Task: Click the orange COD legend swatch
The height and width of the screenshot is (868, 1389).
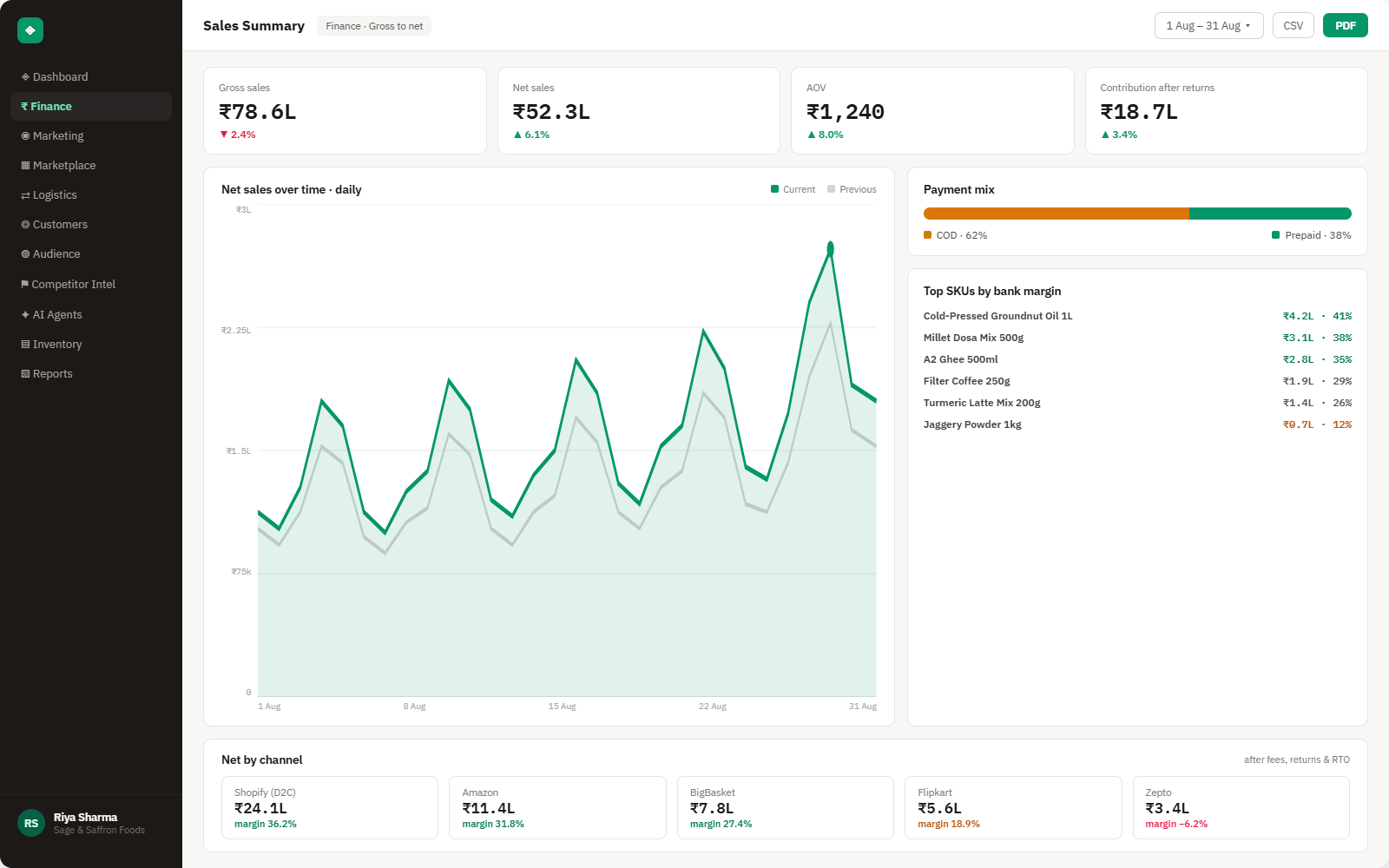Action: (x=928, y=235)
